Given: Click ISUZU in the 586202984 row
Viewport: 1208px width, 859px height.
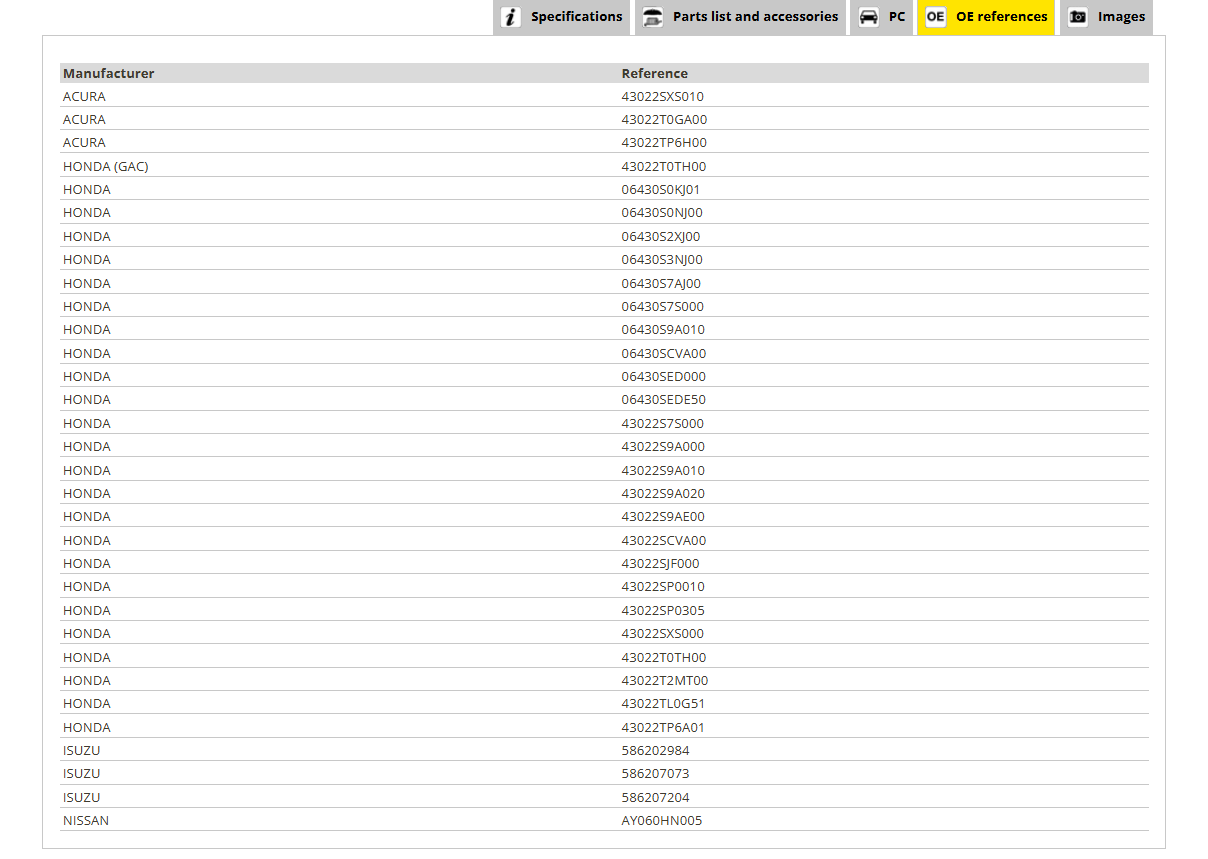Looking at the screenshot, I should point(82,750).
